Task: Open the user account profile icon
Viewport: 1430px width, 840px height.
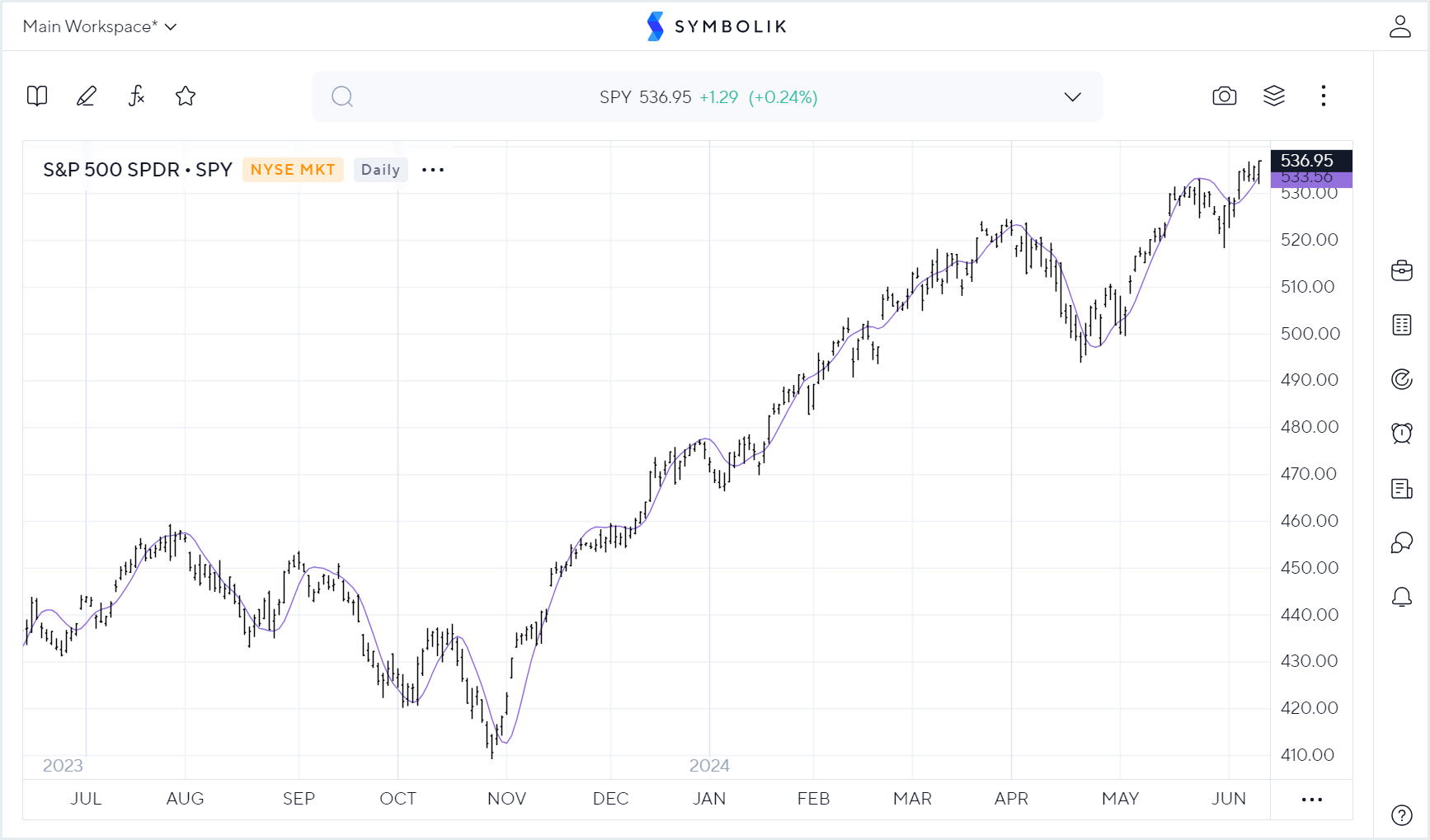Action: pyautogui.click(x=1400, y=26)
